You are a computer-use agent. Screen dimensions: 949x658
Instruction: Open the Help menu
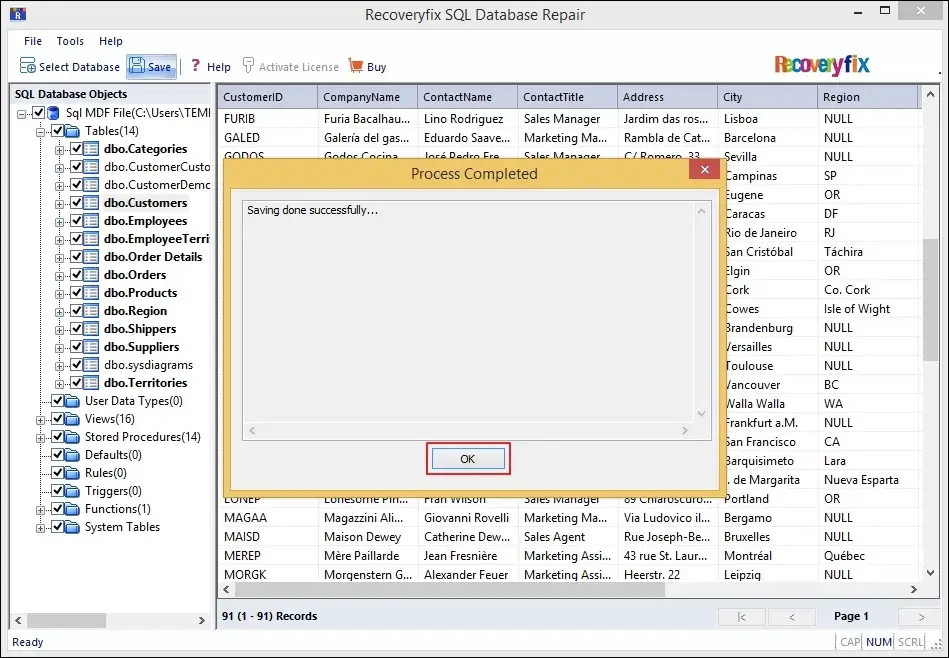(x=111, y=41)
